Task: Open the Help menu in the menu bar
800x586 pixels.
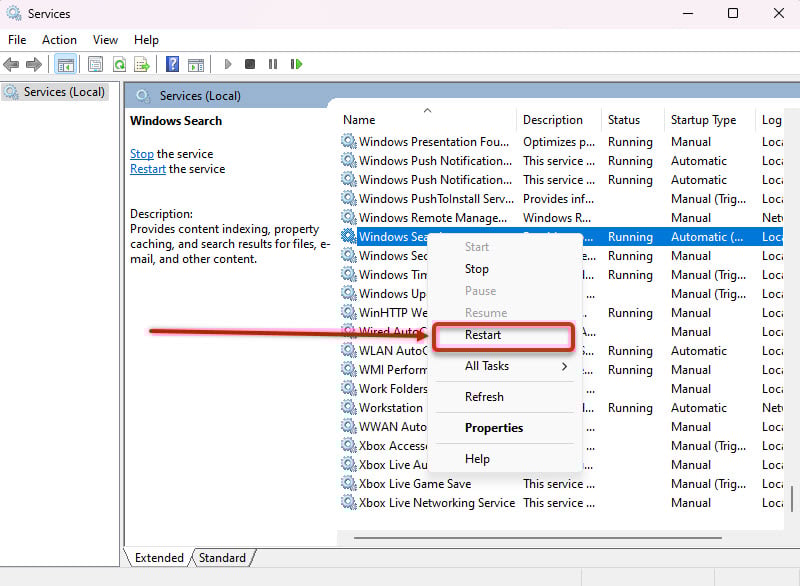Action: tap(146, 40)
